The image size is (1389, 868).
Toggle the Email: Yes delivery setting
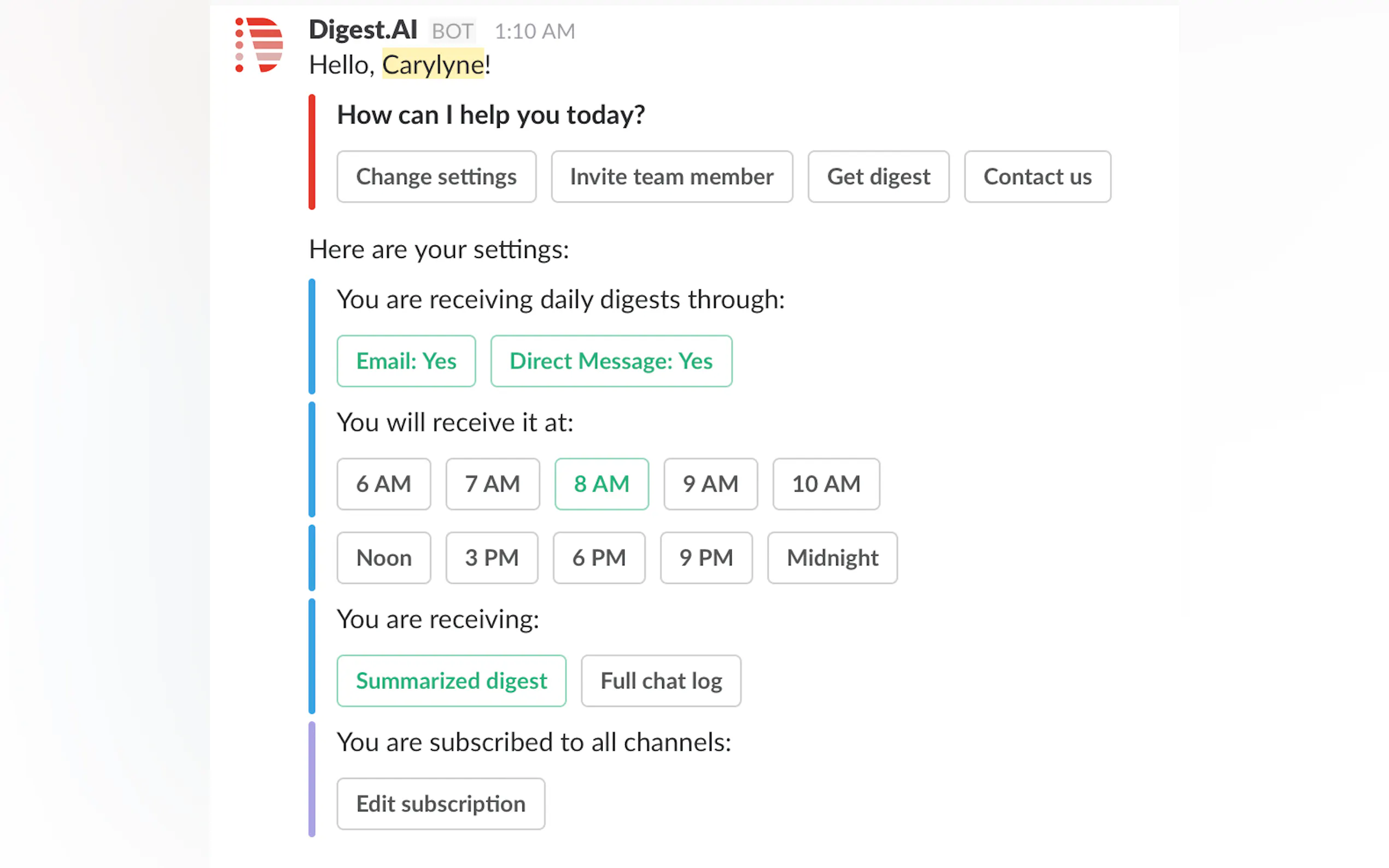coord(406,361)
